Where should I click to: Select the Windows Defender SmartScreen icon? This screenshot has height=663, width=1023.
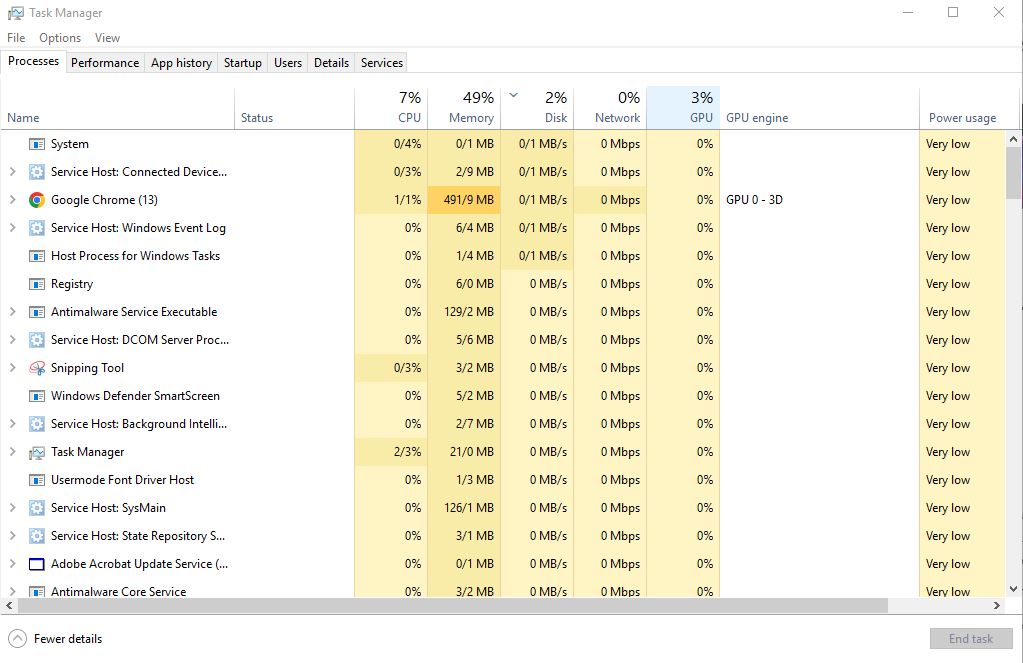[x=37, y=396]
